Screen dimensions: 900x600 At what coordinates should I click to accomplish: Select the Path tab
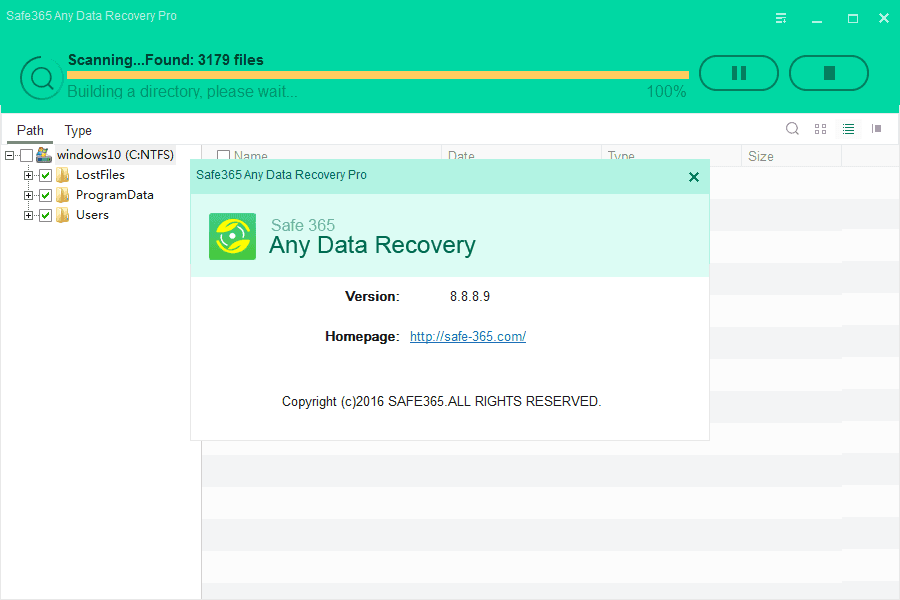coord(30,130)
